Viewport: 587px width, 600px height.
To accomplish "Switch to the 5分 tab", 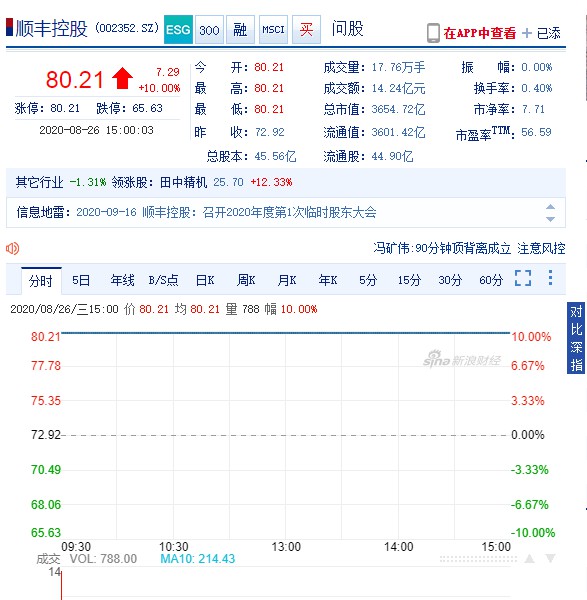I will [x=368, y=280].
